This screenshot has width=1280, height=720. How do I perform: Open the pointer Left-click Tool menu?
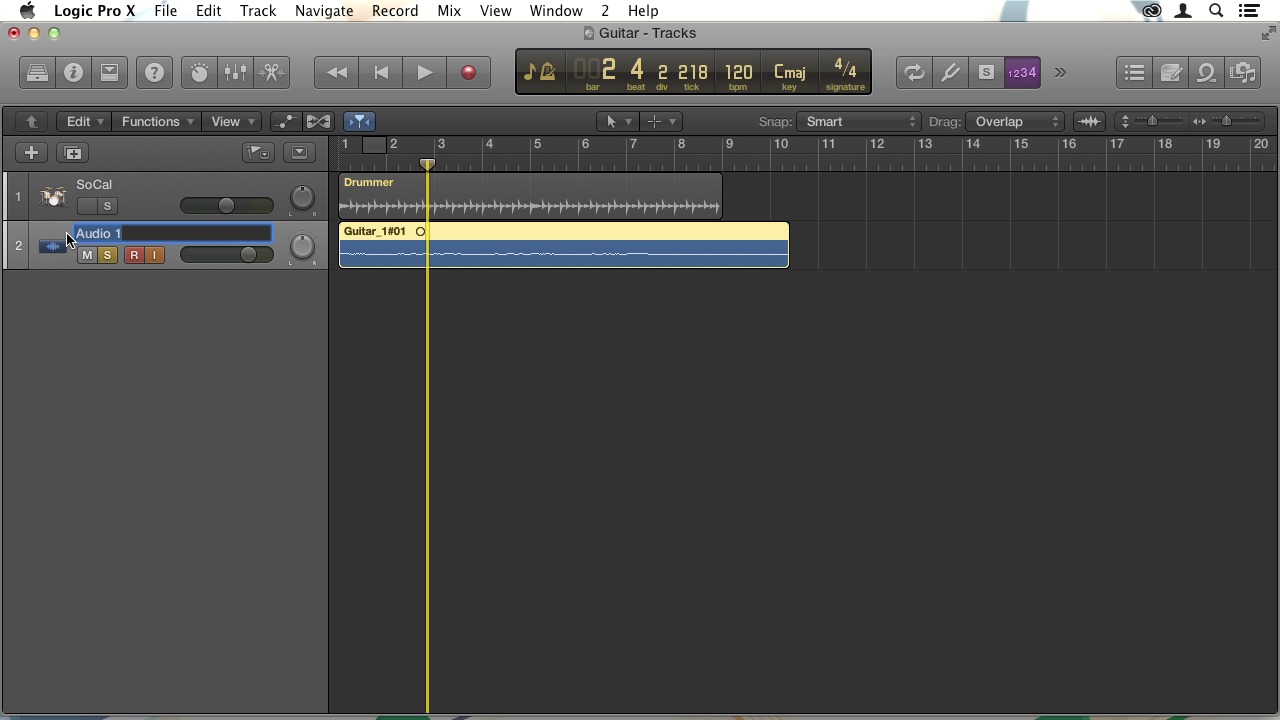pos(616,122)
